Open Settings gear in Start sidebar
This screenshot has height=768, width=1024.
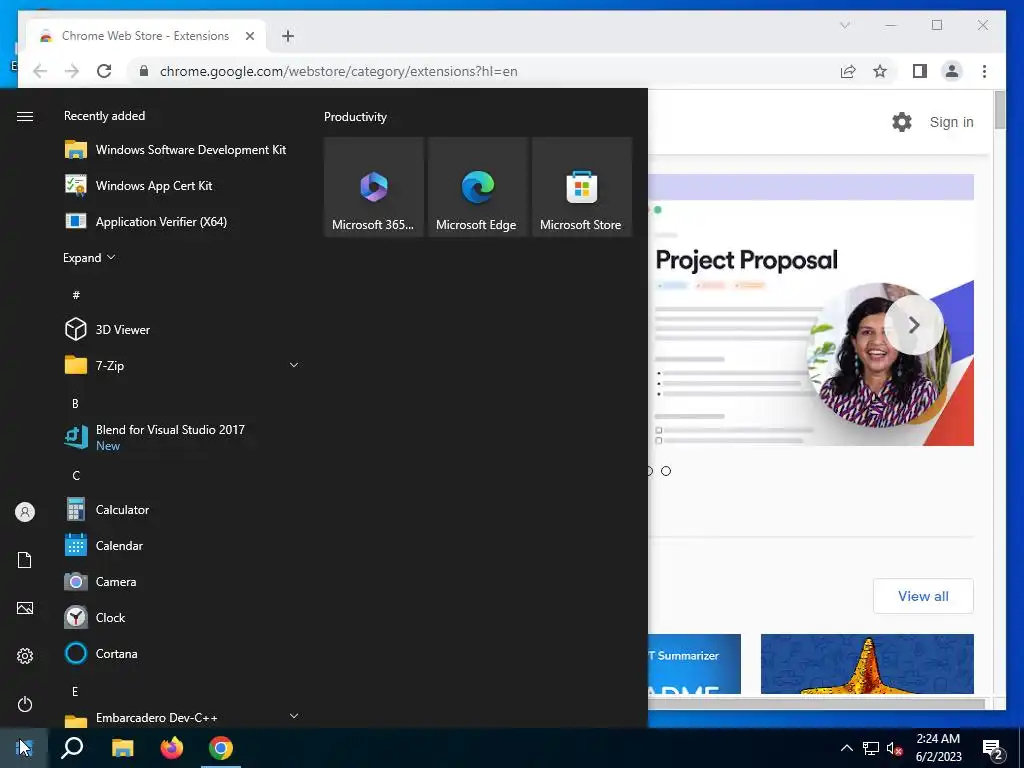click(x=25, y=656)
